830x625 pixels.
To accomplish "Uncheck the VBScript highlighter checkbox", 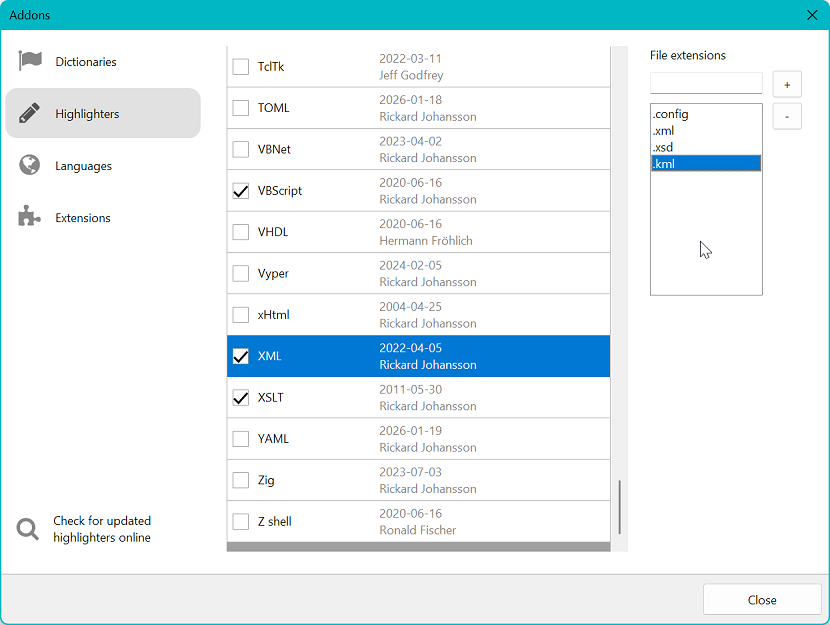I will (241, 191).
